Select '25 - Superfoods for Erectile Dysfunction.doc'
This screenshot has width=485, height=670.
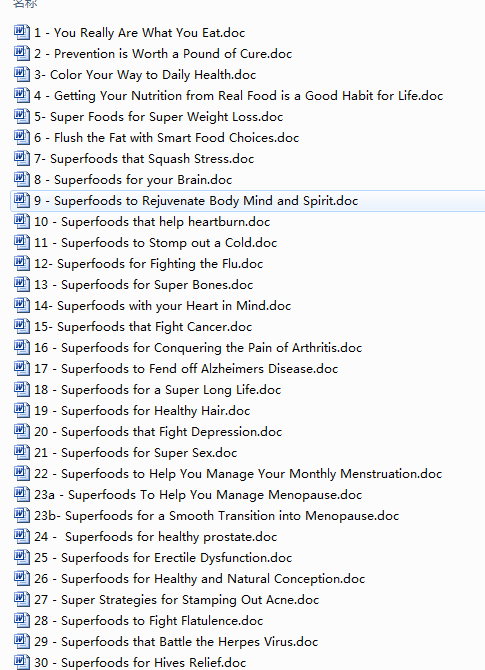coord(163,558)
